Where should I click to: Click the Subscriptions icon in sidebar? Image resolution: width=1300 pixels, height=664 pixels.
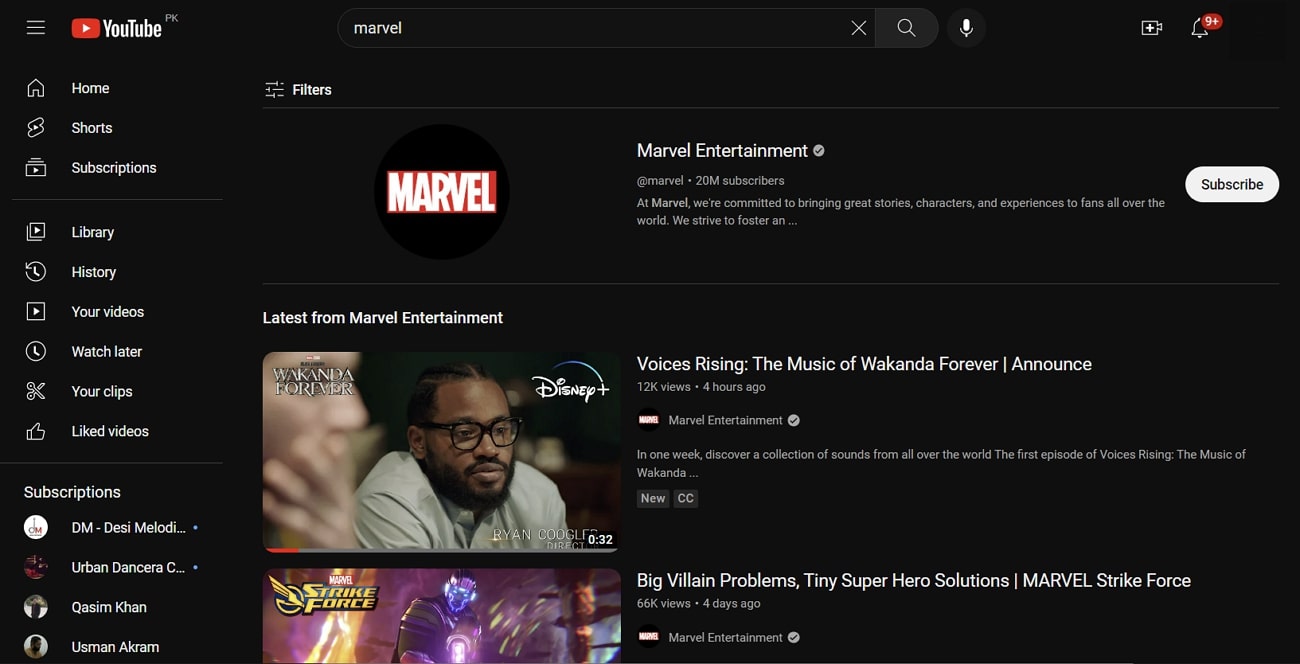pos(36,168)
